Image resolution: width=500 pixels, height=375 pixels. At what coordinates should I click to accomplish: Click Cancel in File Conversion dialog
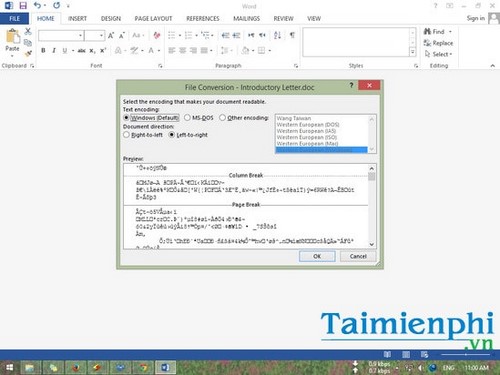point(358,256)
